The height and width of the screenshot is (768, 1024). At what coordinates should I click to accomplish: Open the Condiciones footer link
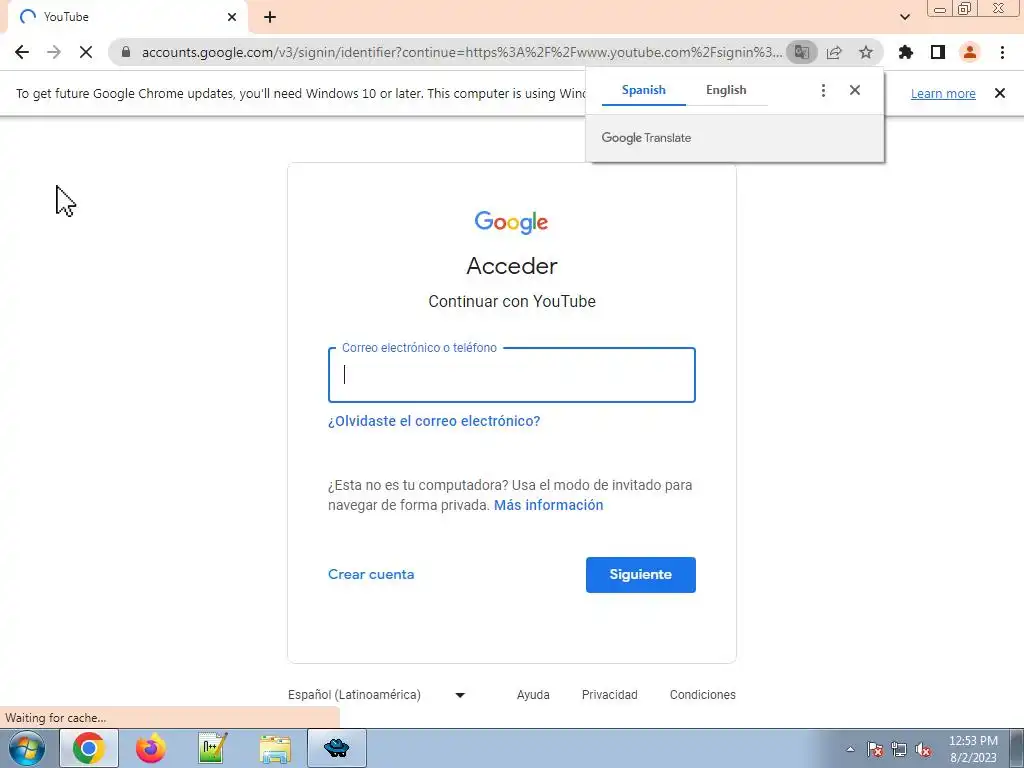point(703,695)
